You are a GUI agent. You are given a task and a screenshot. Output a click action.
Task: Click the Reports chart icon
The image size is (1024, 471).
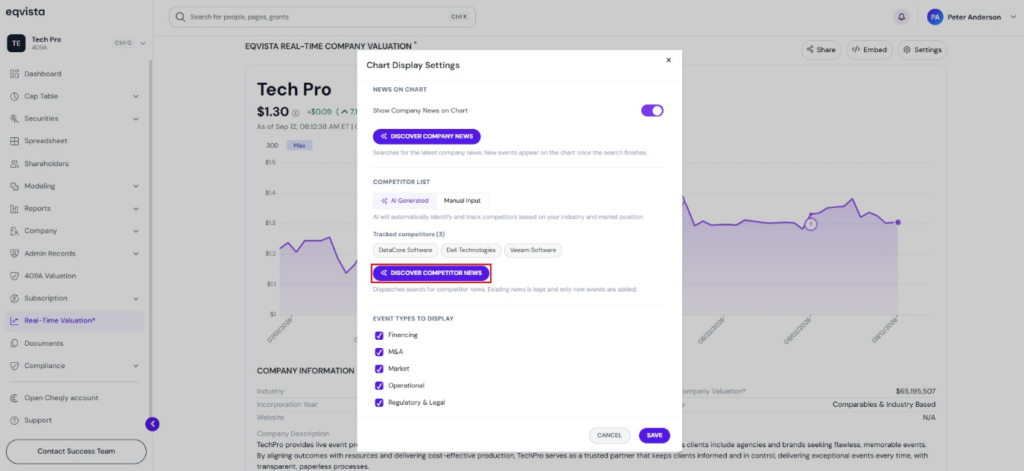click(x=14, y=208)
